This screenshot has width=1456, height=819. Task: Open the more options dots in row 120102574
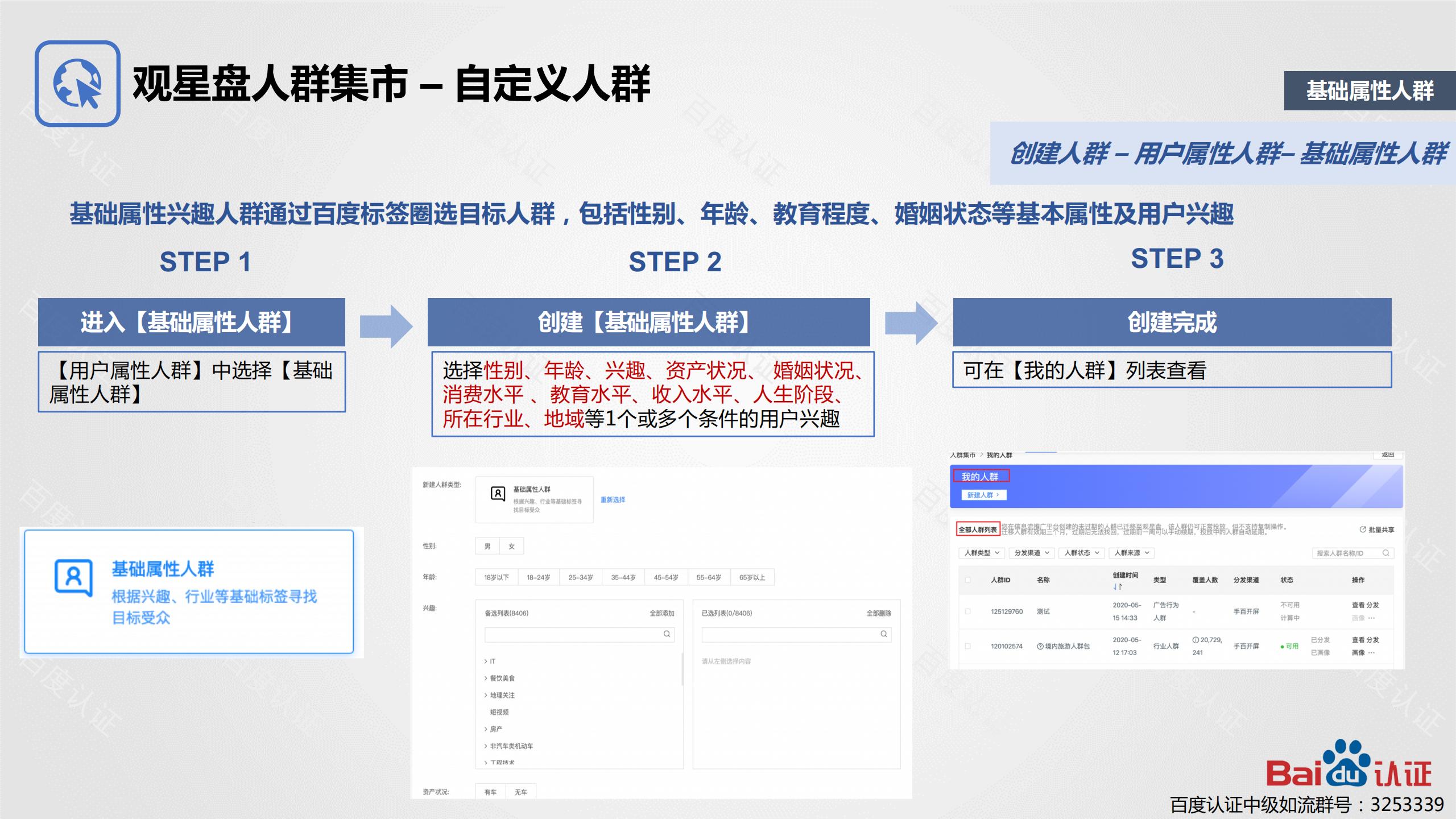tap(1371, 652)
